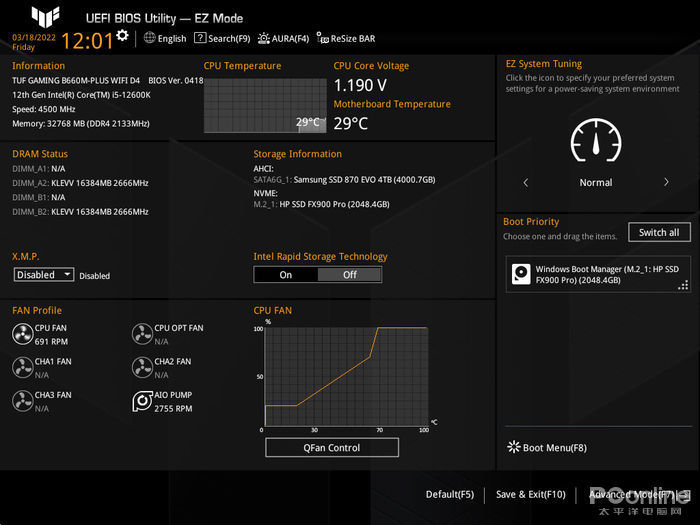
Task: Click the globe language icon
Action: 150,38
